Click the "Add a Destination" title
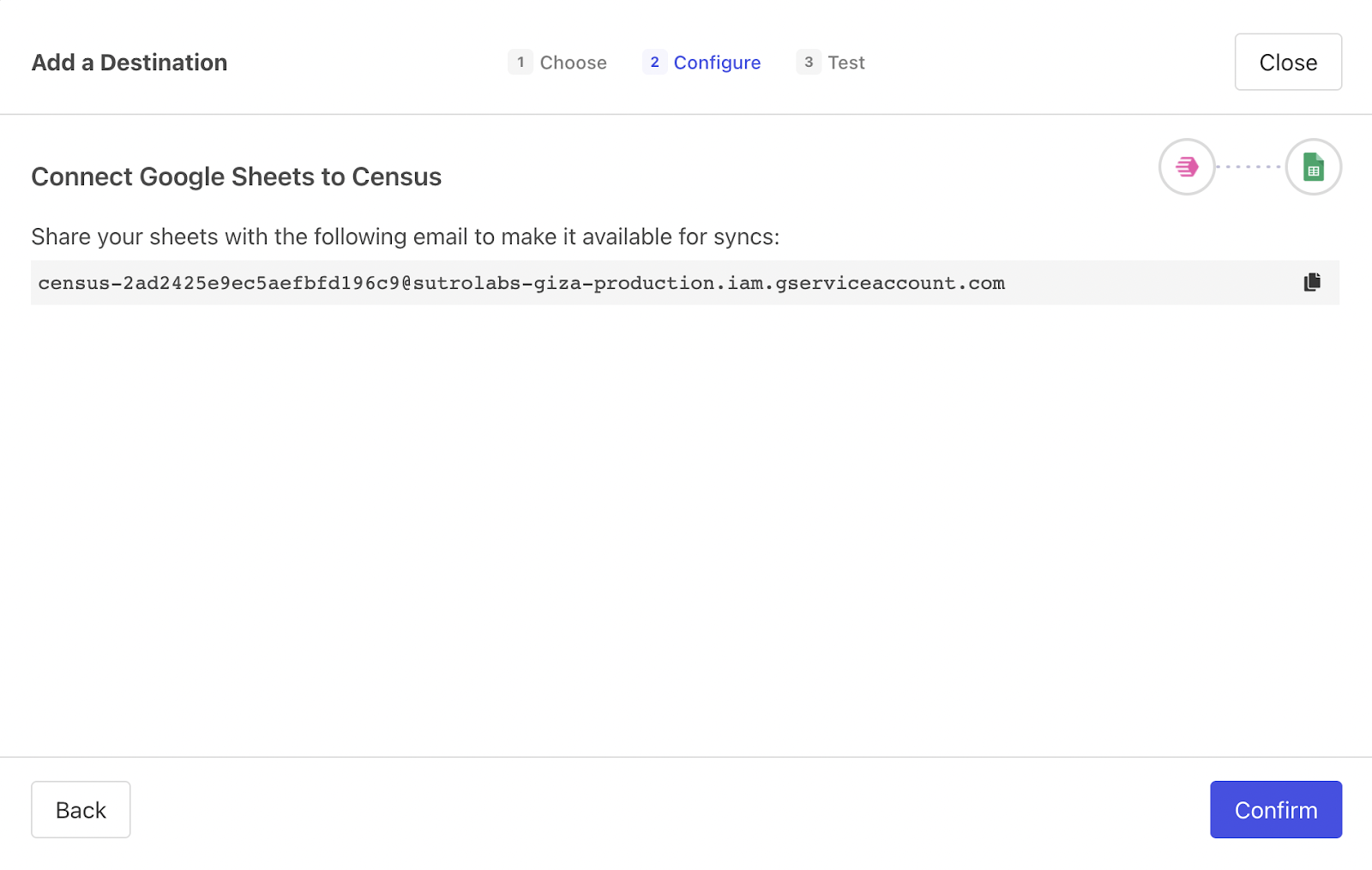This screenshot has width=1372, height=870. coord(129,62)
